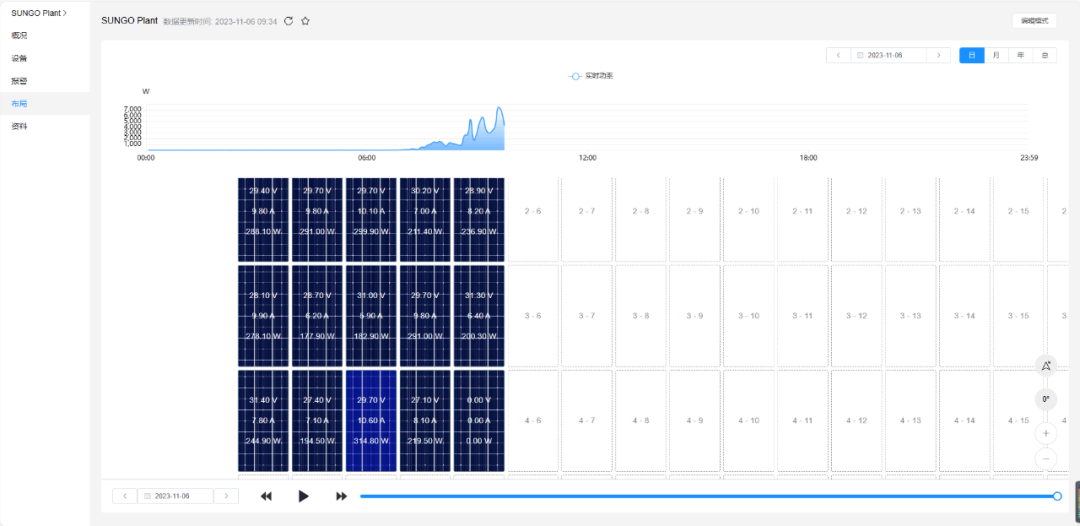Select the solar panel showing 236.90 W
Screen dimensions: 1080x526
click(x=479, y=220)
